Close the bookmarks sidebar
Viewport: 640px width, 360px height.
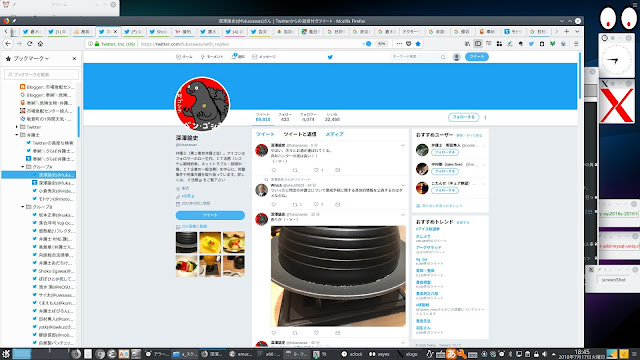coord(74,58)
